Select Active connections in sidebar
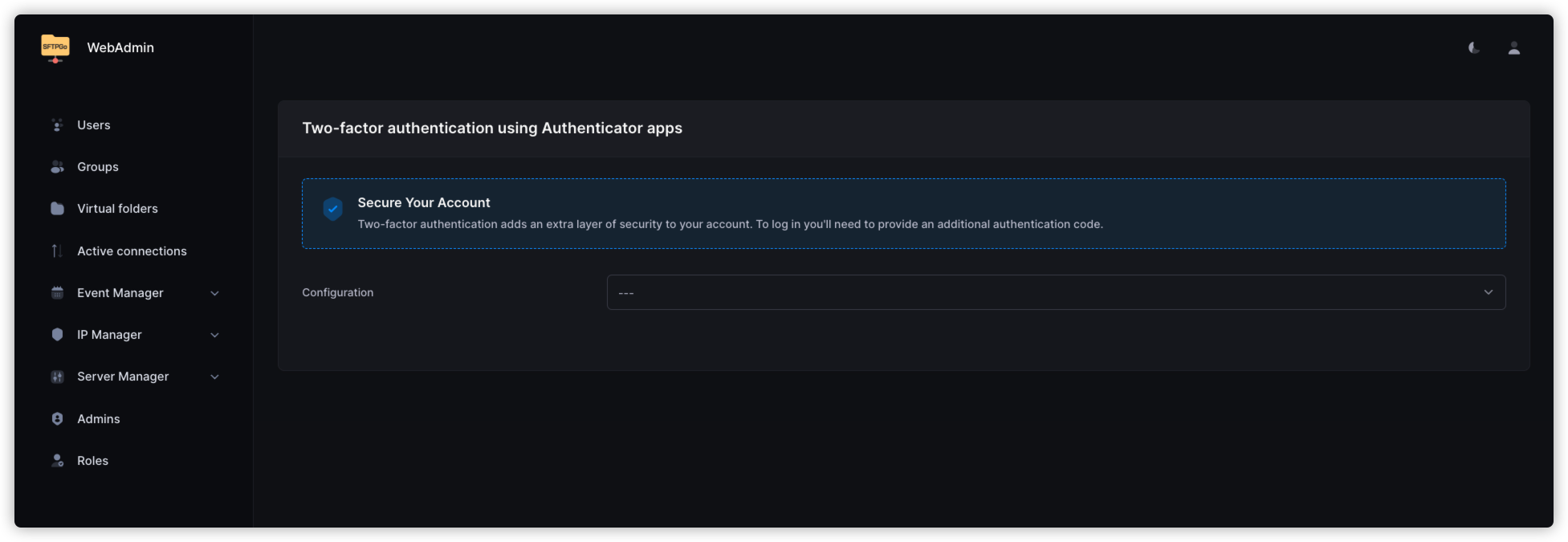Viewport: 1568px width, 542px height. point(132,251)
